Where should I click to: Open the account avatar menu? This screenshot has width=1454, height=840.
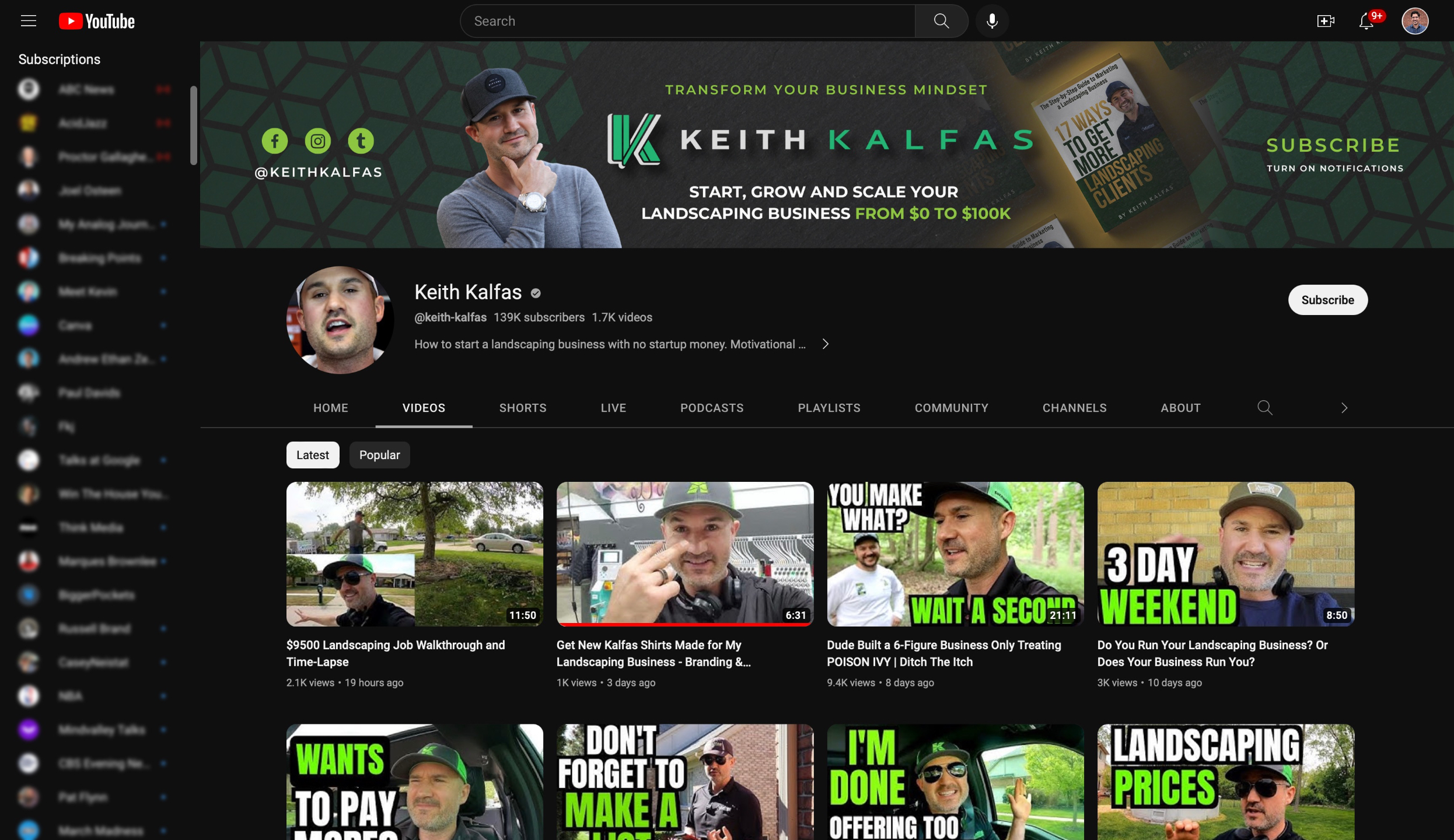(1415, 21)
